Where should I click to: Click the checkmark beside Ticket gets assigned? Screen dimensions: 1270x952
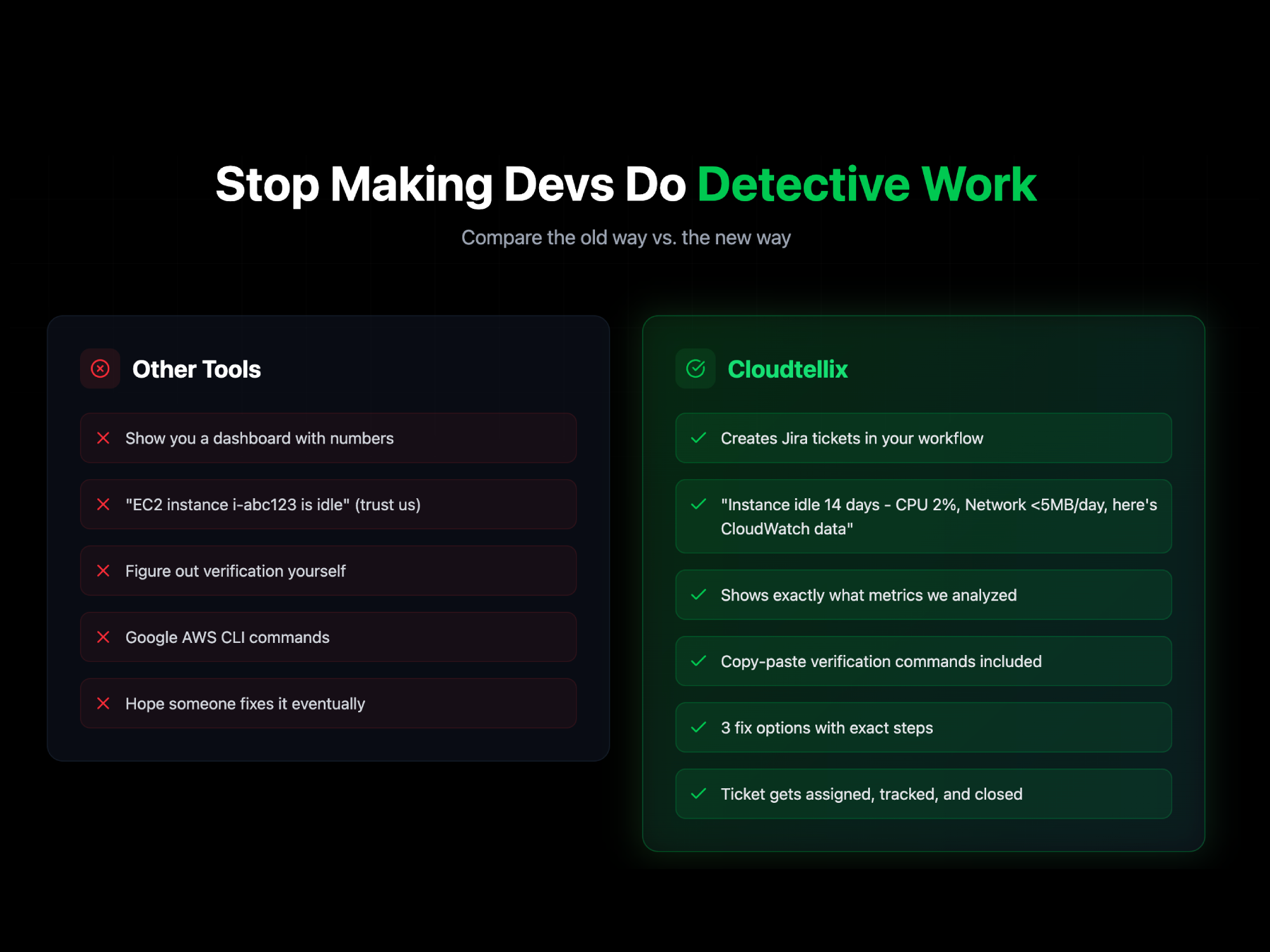[x=698, y=794]
